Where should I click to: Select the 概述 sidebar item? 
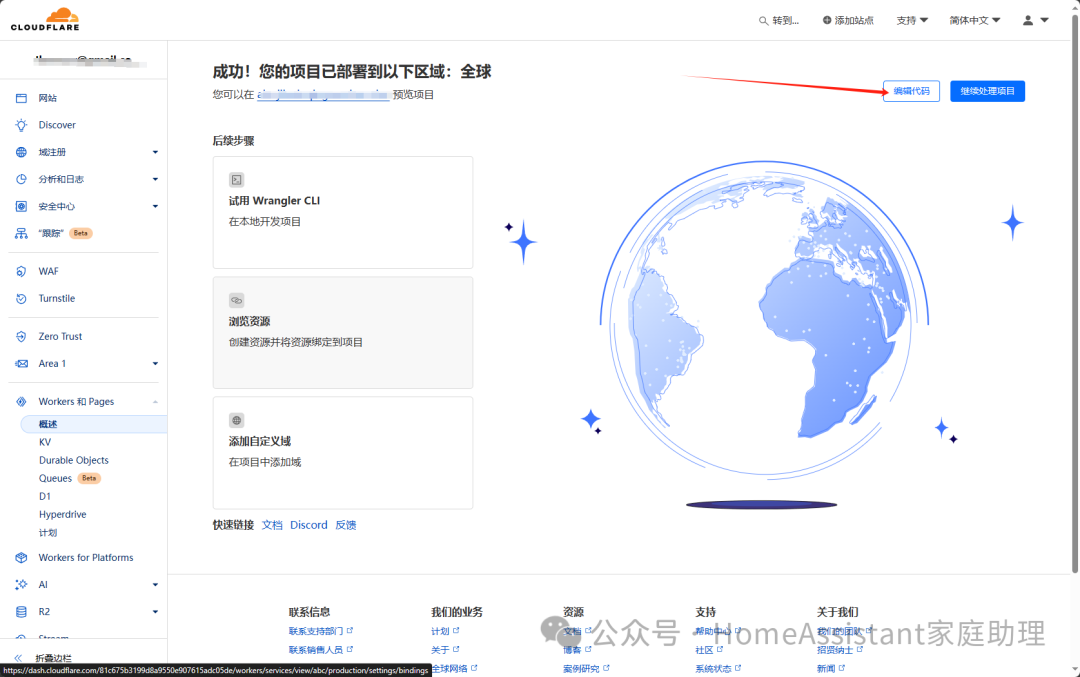94,424
